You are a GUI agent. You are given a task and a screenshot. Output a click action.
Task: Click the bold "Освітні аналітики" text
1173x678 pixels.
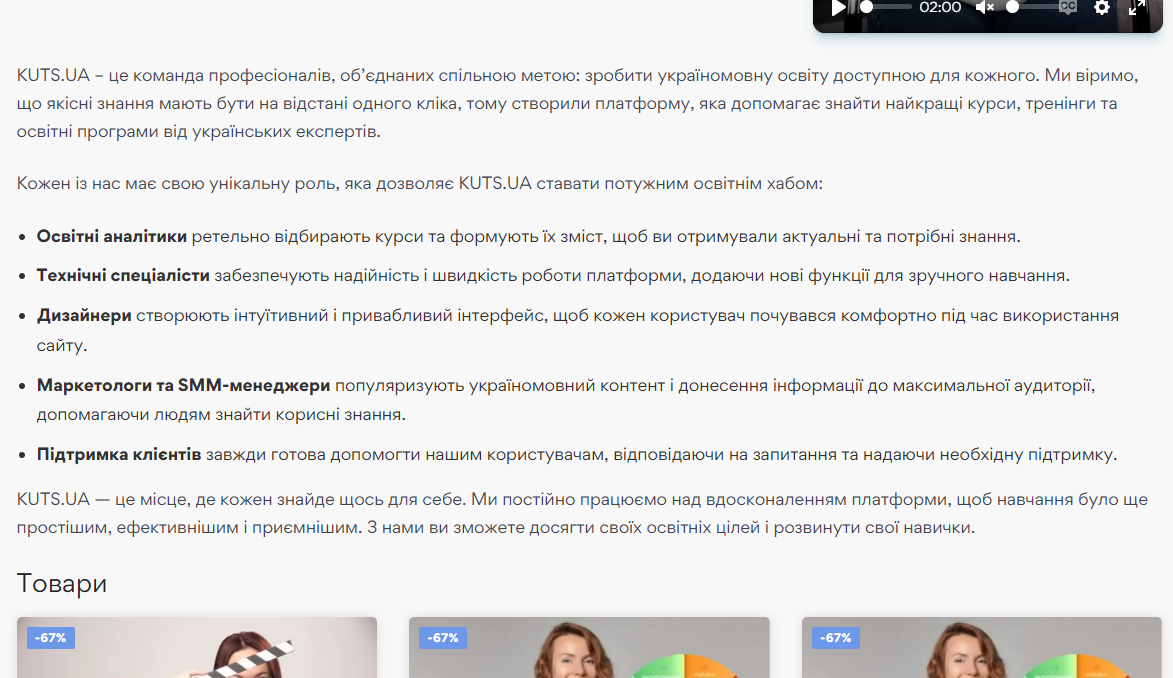[x=112, y=237]
